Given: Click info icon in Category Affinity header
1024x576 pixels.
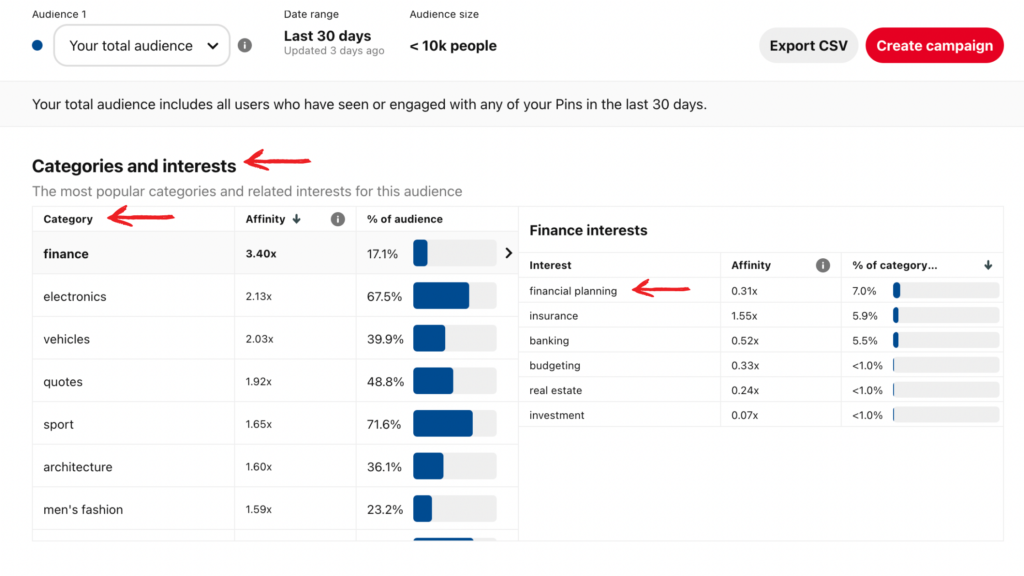Looking at the screenshot, I should (x=338, y=219).
